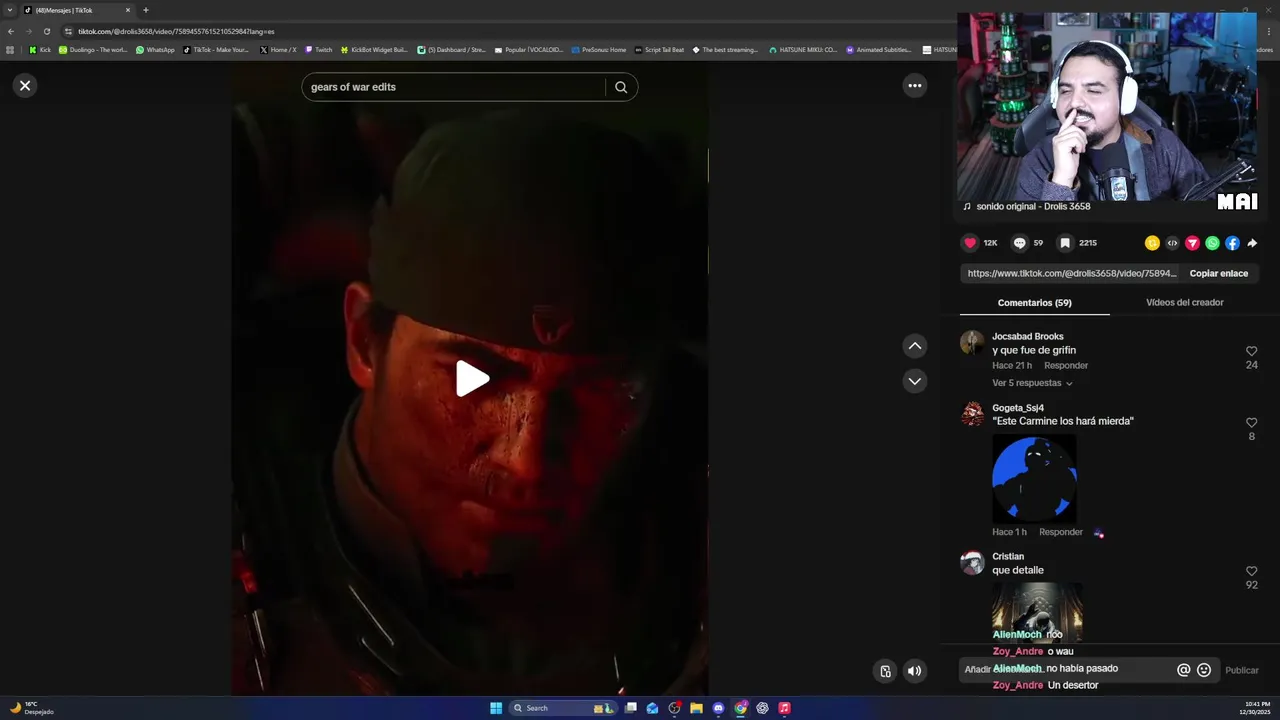Viewport: 1280px width, 720px height.
Task: Open the KickBot Widget Builder bookmark
Action: (374, 50)
